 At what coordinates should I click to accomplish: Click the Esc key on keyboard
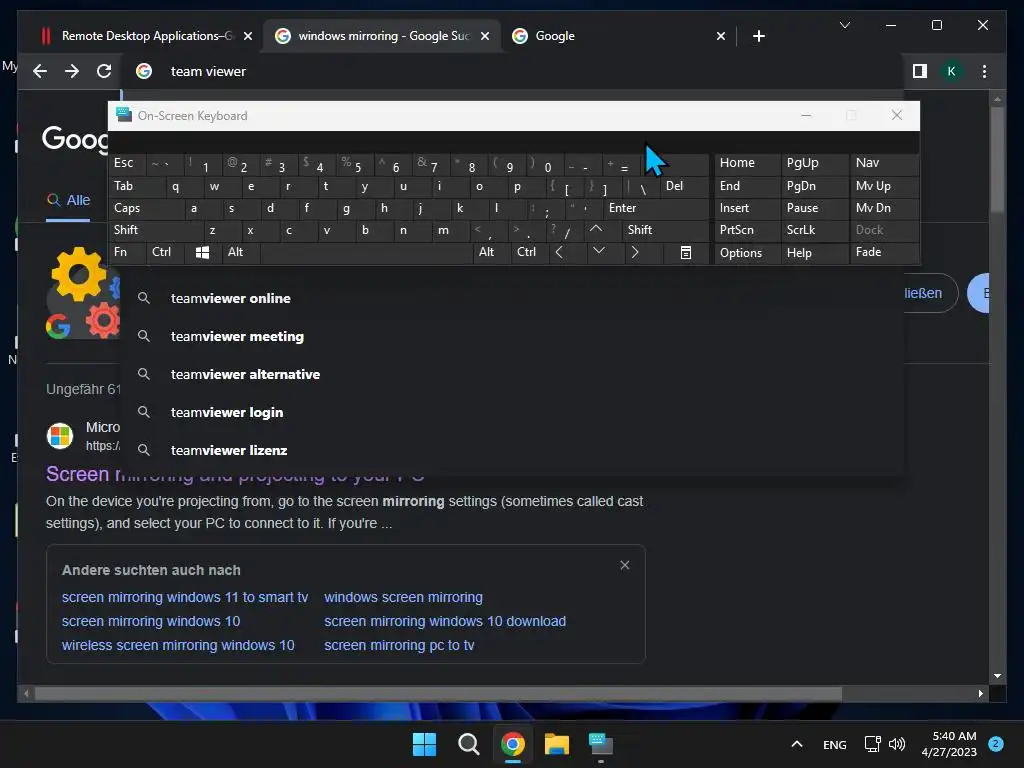[x=127, y=163]
